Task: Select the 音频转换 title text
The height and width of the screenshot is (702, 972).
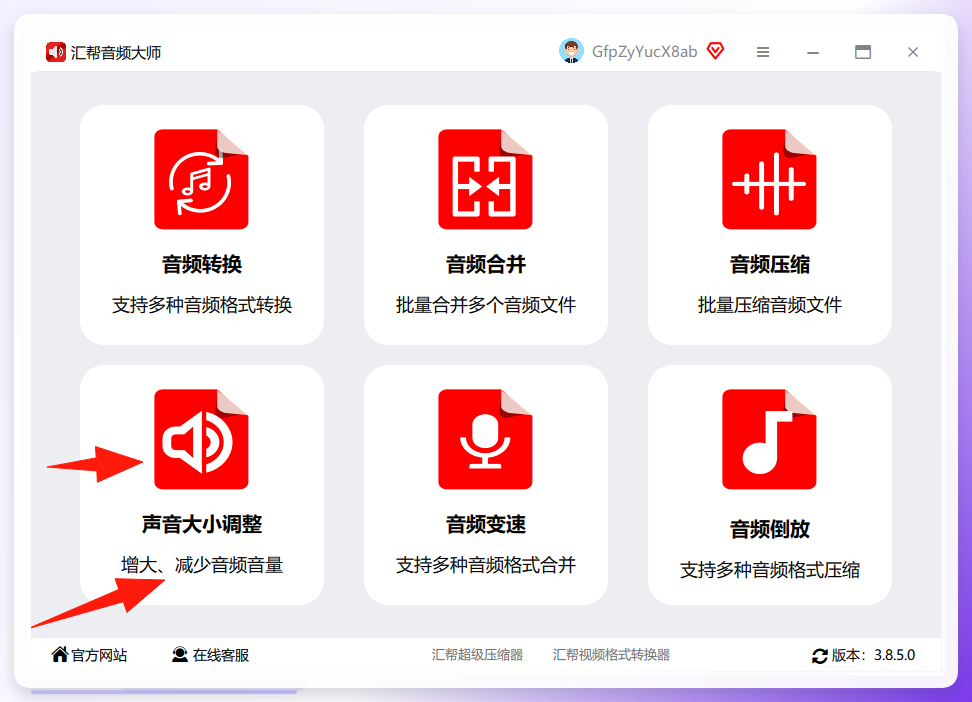Action: coord(201,265)
